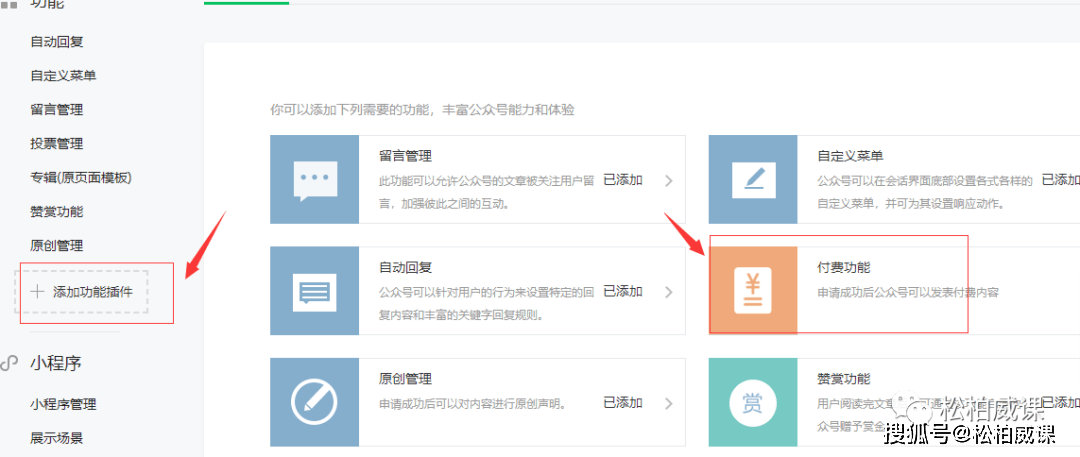The image size is (1080, 457).
Task: Expand the 自动回复 card chevron arrow
Action: 668,292
